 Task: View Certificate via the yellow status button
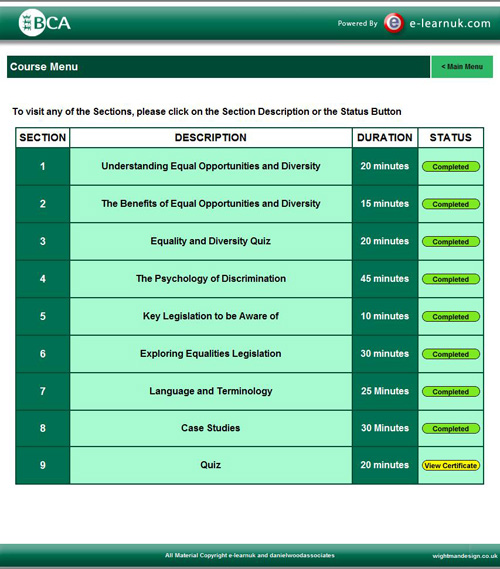pos(451,466)
